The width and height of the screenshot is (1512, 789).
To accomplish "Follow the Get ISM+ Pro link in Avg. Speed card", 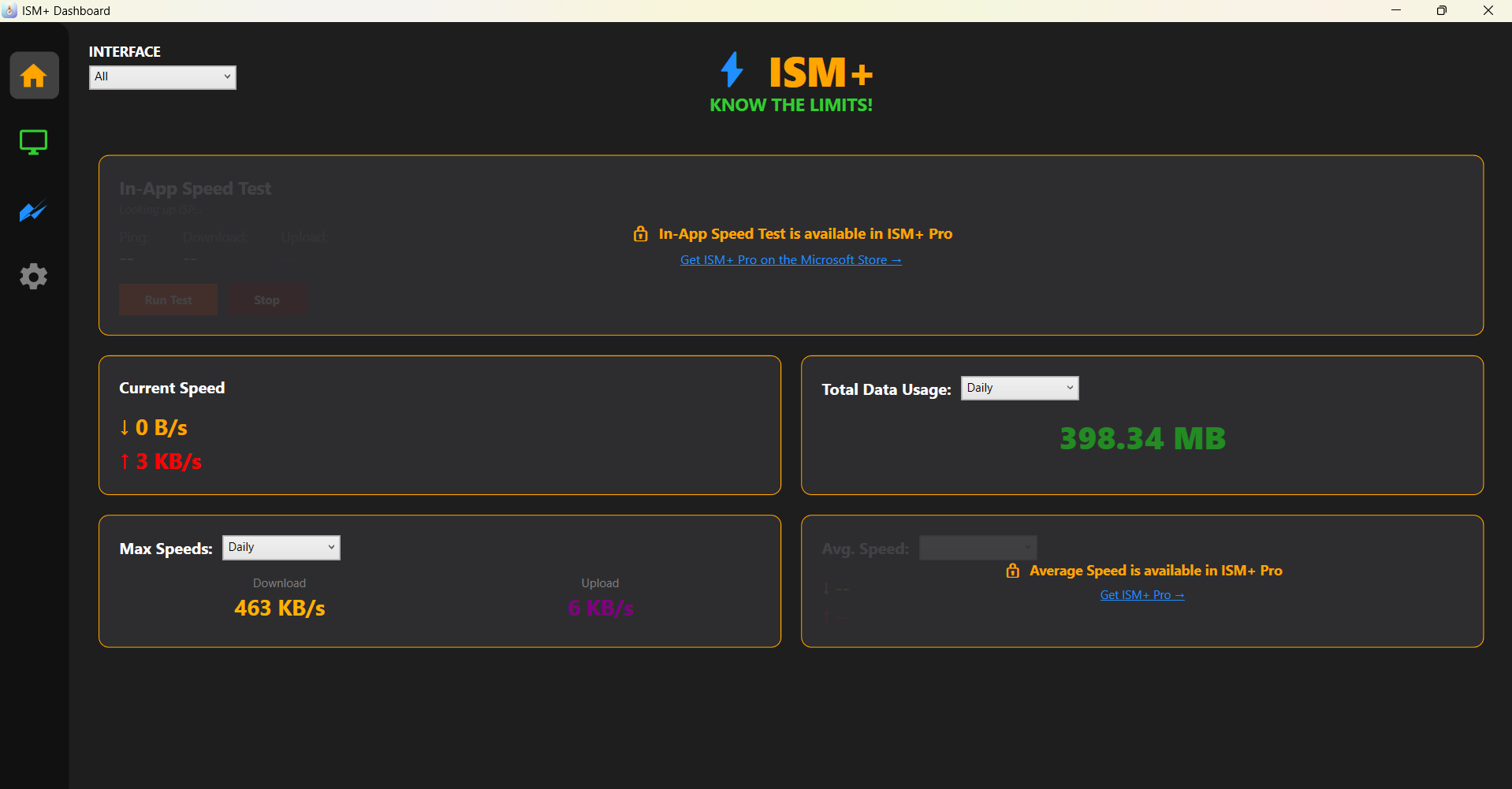I will (x=1142, y=595).
